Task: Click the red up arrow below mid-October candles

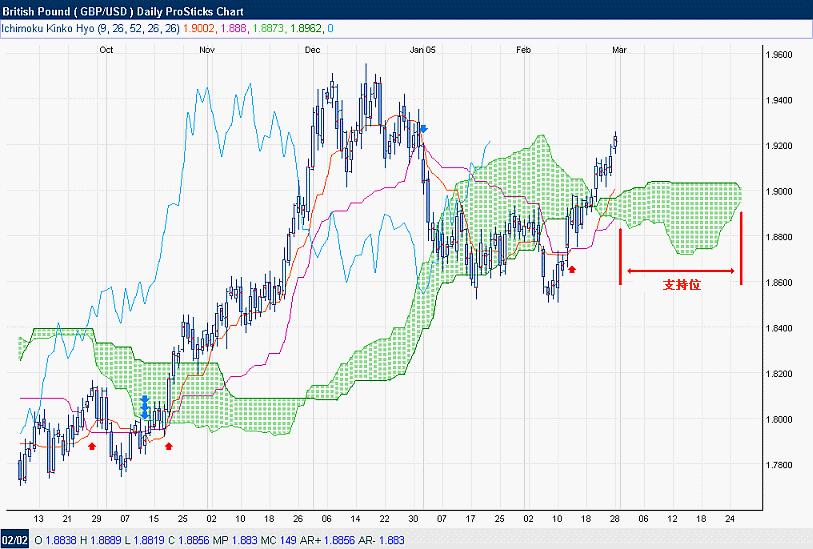Action: point(168,445)
